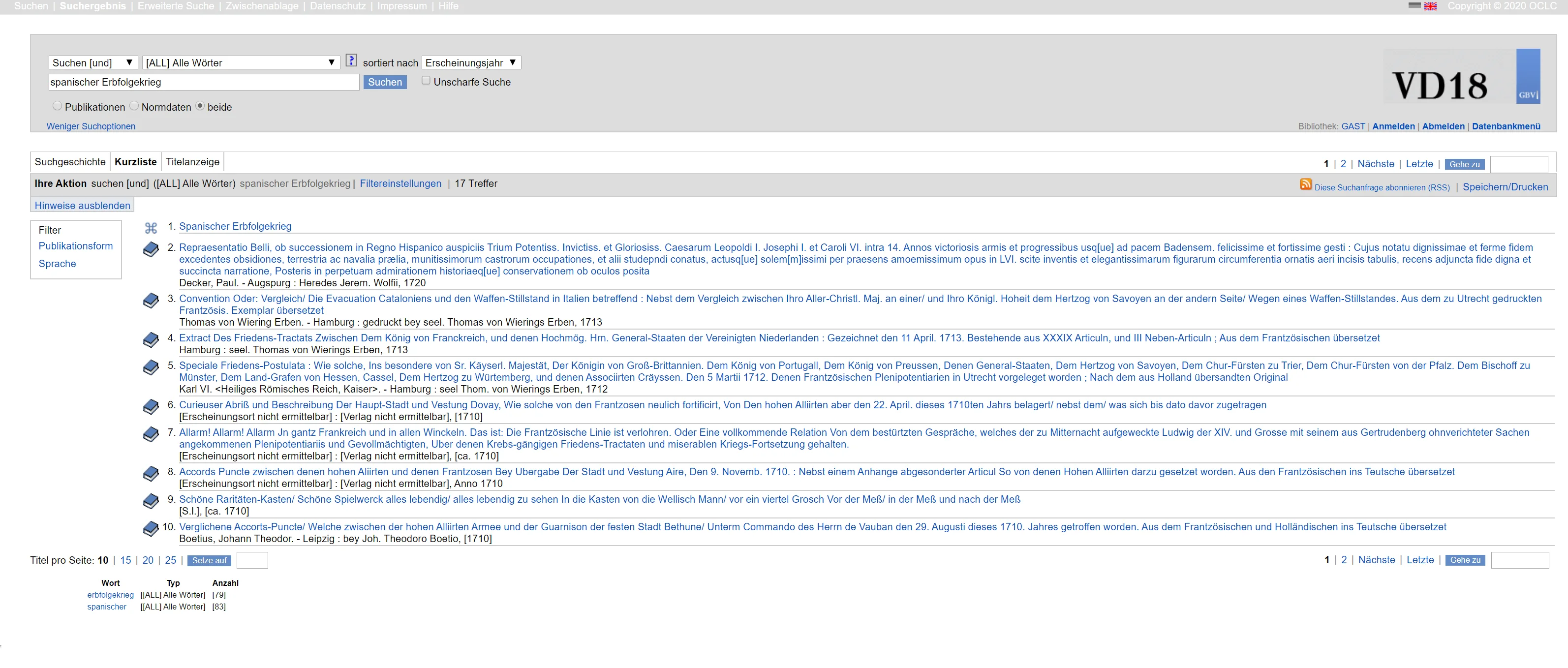The width and height of the screenshot is (1568, 668).
Task: Enable the Unscharfe Suche checkbox
Action: point(426,80)
